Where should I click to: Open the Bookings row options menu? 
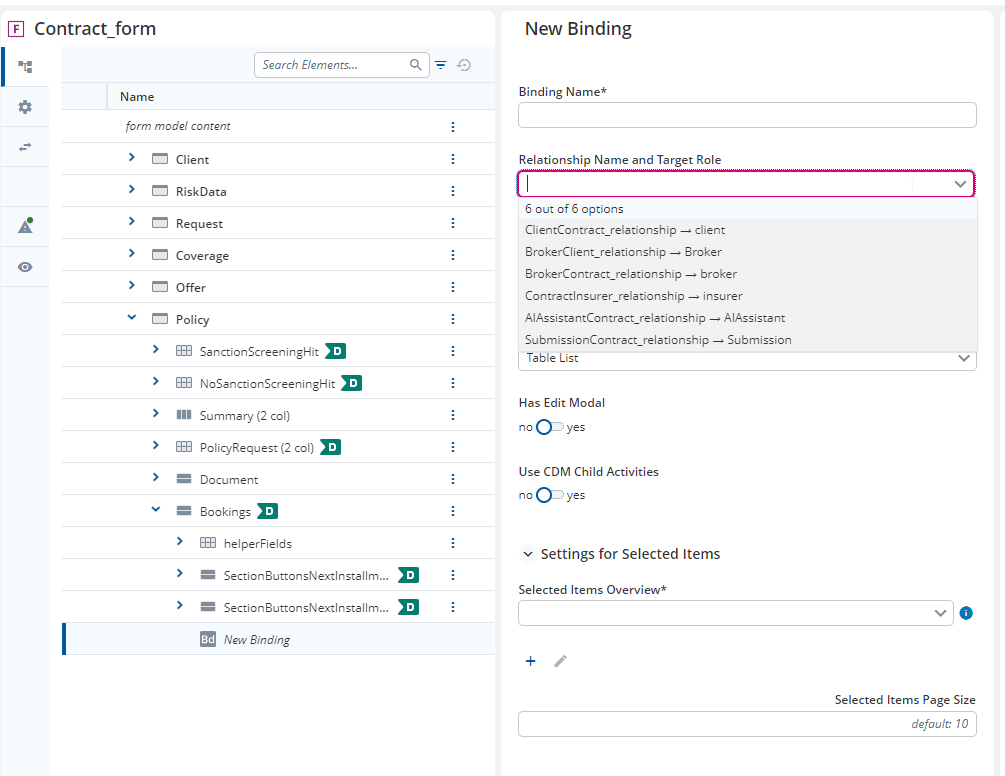453,511
